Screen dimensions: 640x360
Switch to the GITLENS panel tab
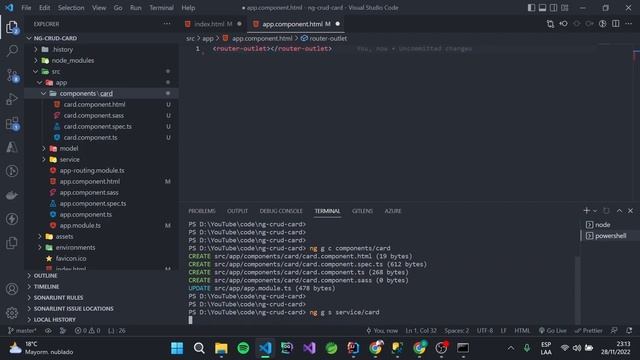(x=362, y=211)
